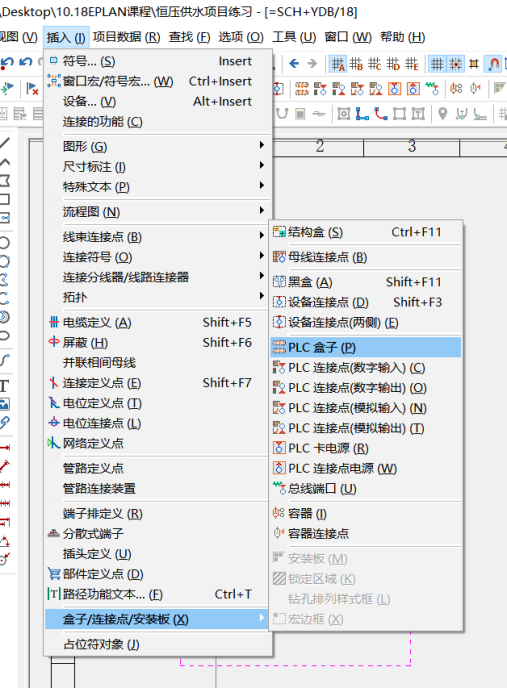Viewport: 507px width, 688px height.
Task: Select 端子排定义 (R) menu item
Action: click(x=158, y=513)
